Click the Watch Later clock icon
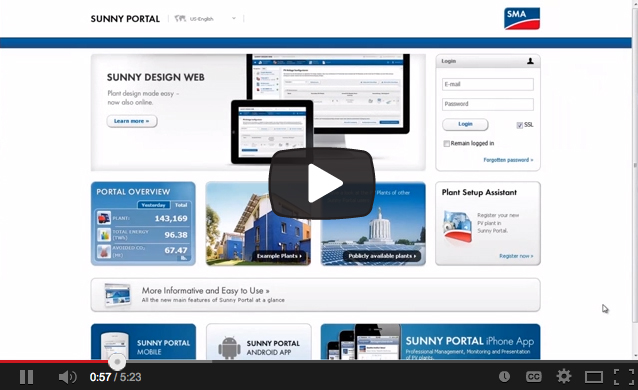 click(504, 377)
